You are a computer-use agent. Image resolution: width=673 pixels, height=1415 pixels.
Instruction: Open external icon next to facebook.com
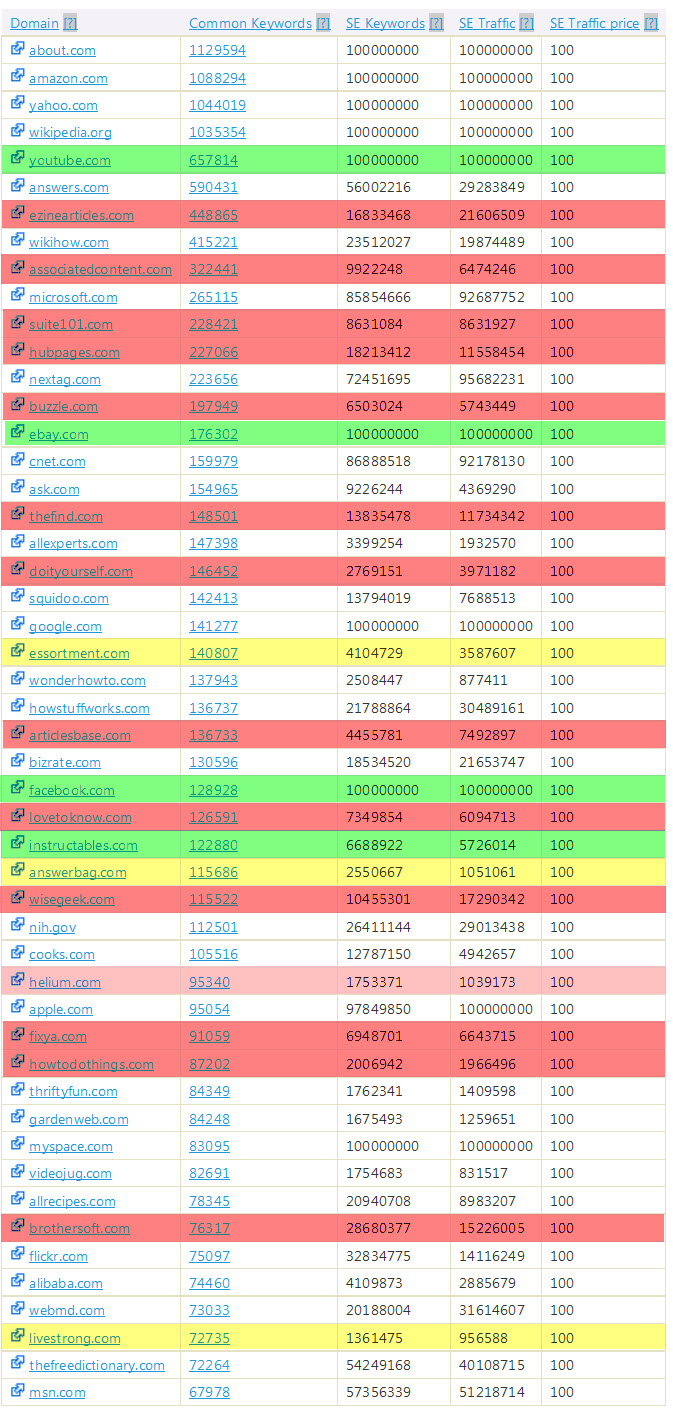18,789
